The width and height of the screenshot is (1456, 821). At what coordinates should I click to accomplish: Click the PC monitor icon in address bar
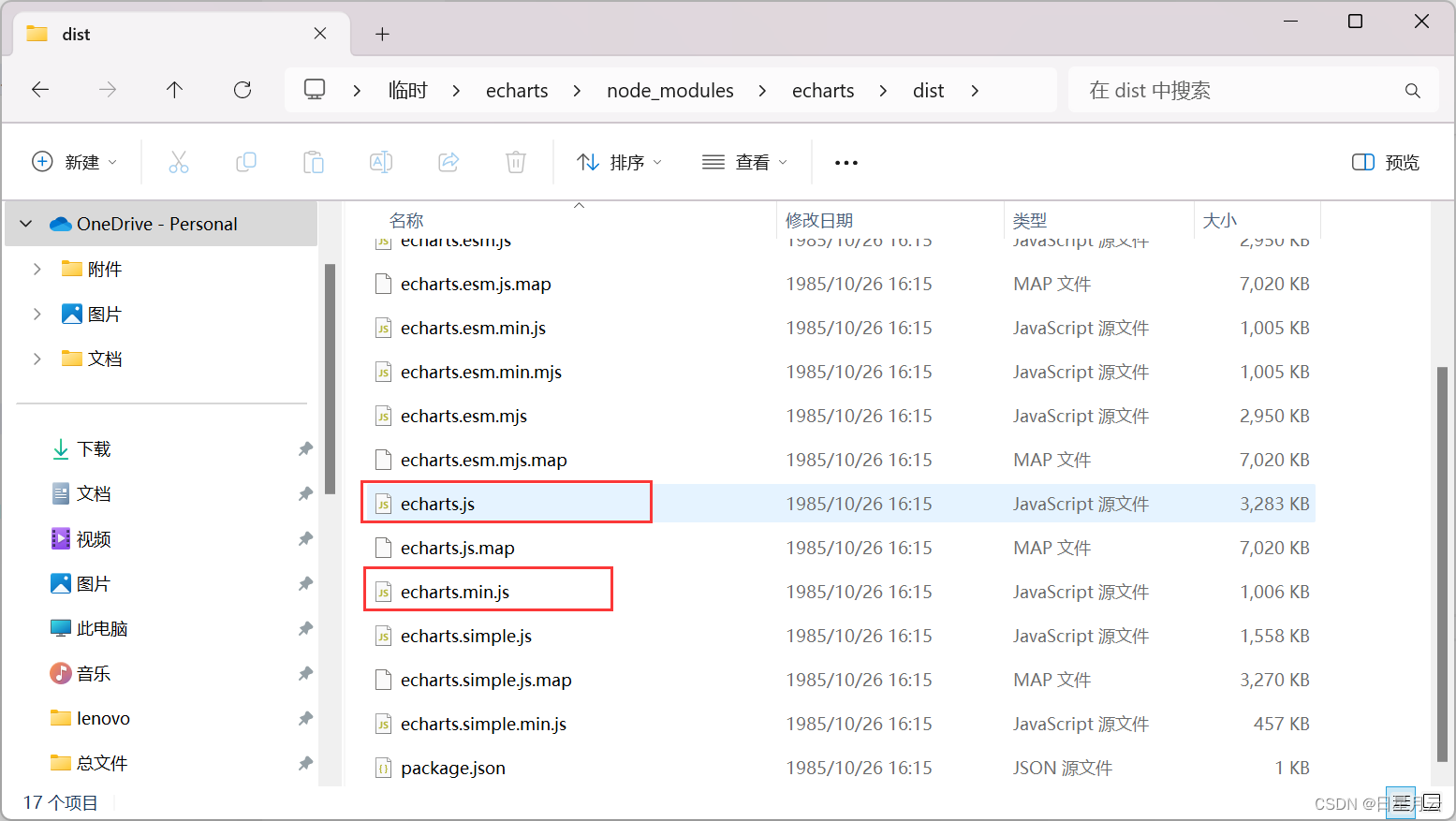click(315, 90)
